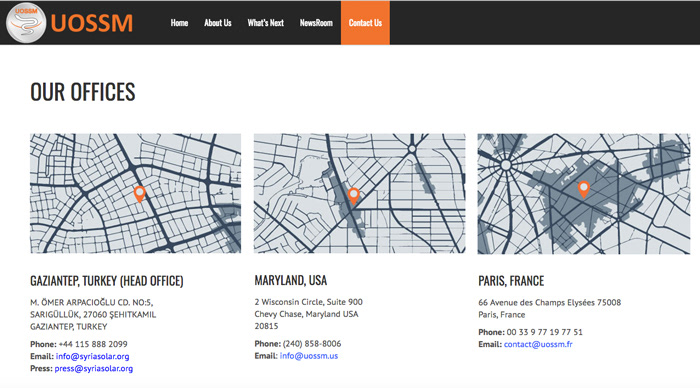
Task: Click the Gaziantep map location pin
Action: click(x=140, y=194)
